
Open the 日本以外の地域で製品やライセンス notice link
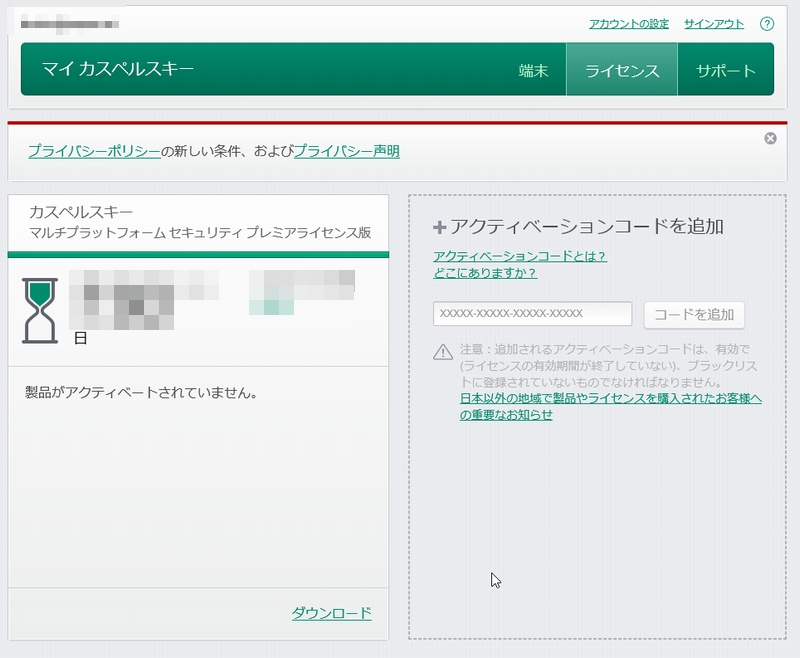coord(611,406)
